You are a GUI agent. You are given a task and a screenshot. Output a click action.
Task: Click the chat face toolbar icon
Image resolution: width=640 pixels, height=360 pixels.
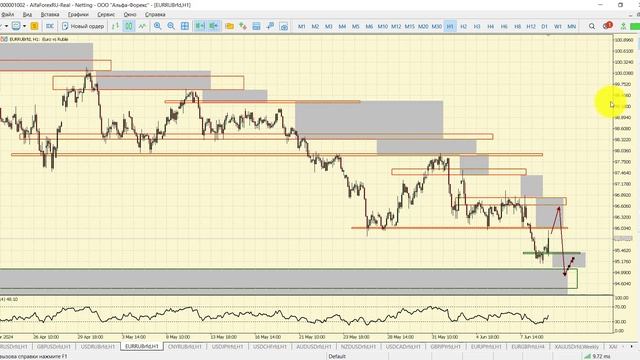[16, 26]
